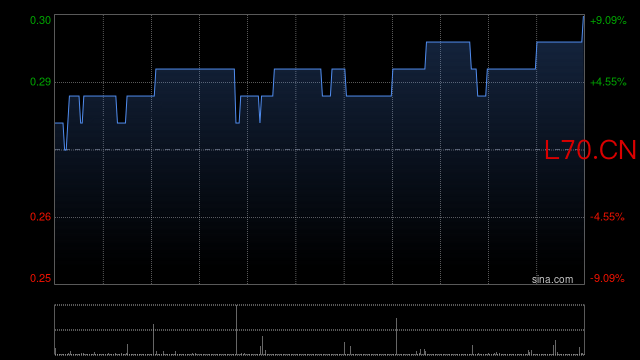Select the -4.55% percentage label
Screen dimensions: 640x360
(607, 217)
